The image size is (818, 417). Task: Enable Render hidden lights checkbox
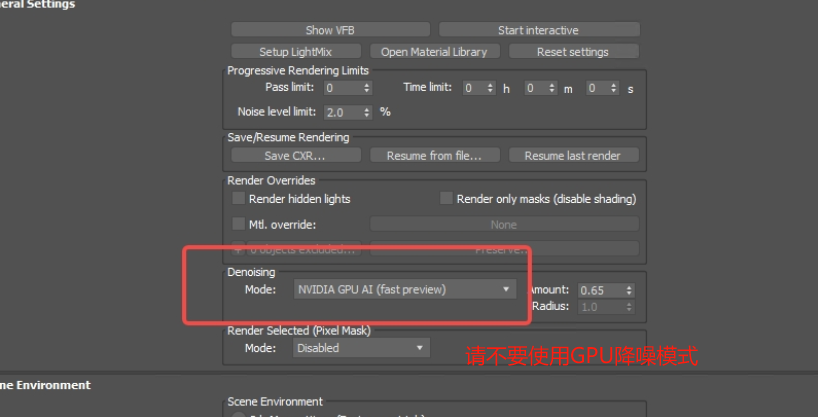pyautogui.click(x=239, y=199)
